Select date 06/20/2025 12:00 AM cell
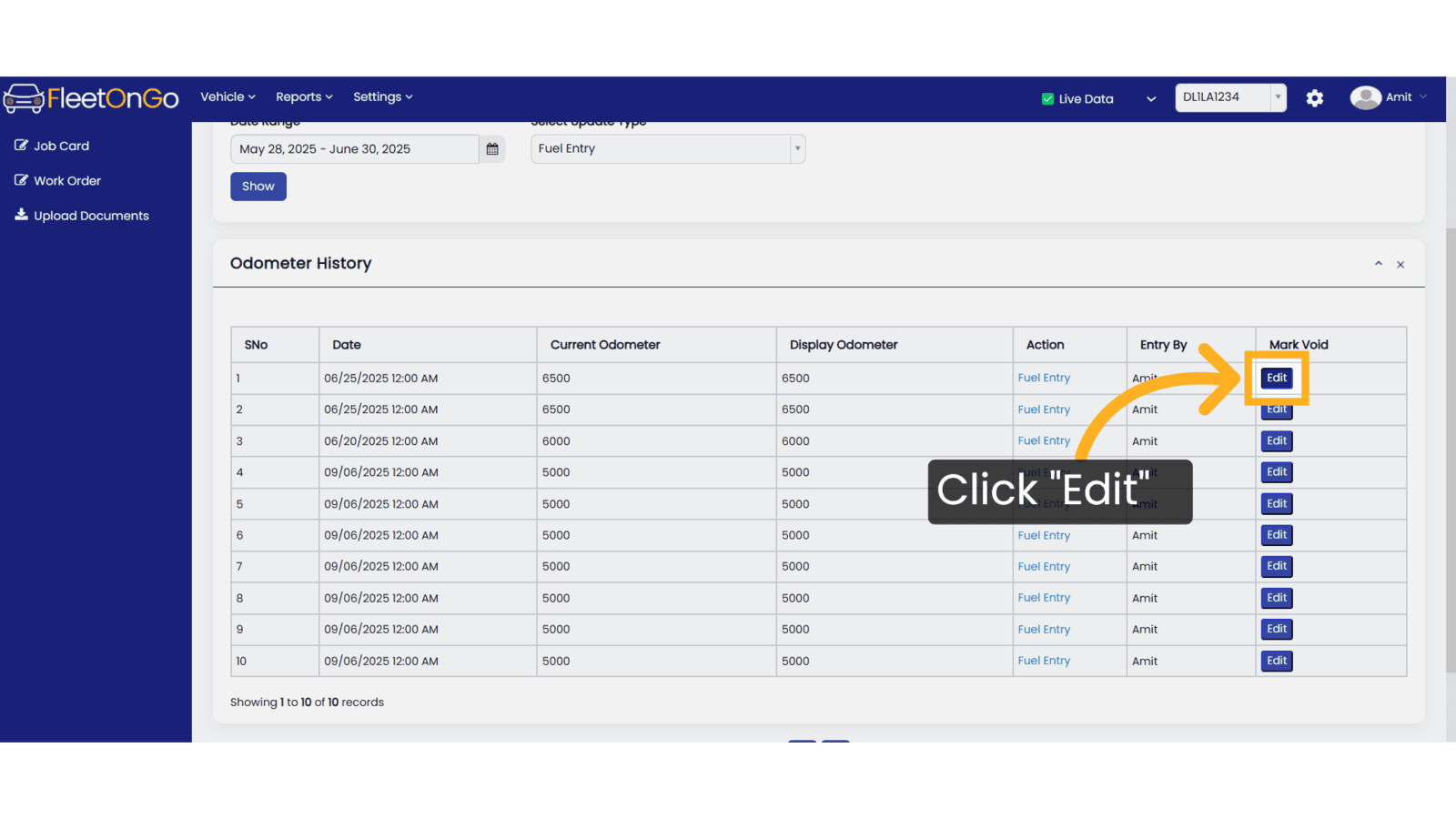Image resolution: width=1456 pixels, height=819 pixels. [428, 441]
